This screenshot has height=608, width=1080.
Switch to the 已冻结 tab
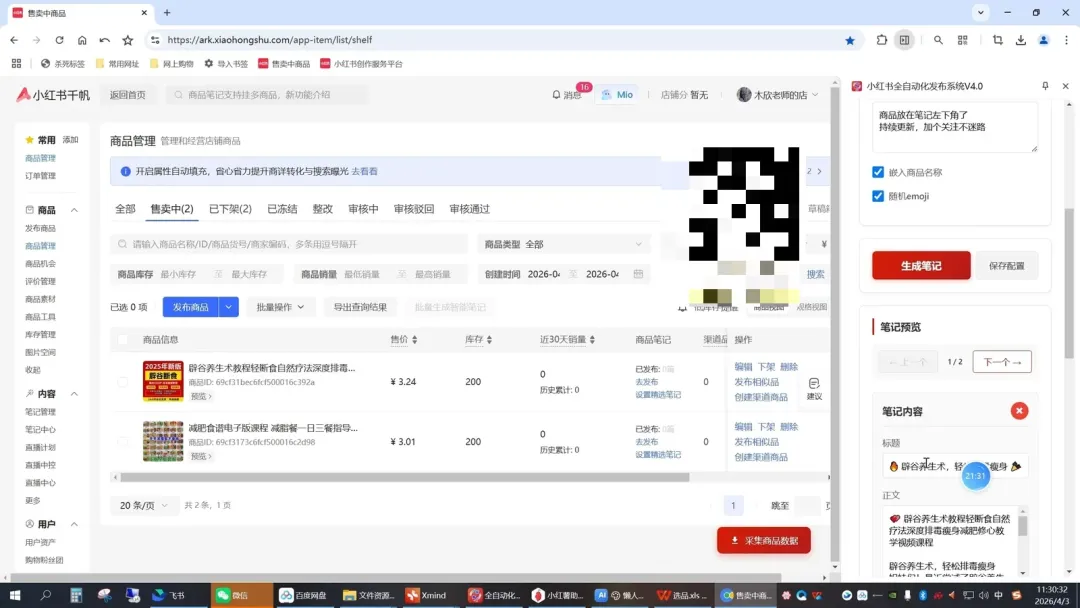[282, 209]
